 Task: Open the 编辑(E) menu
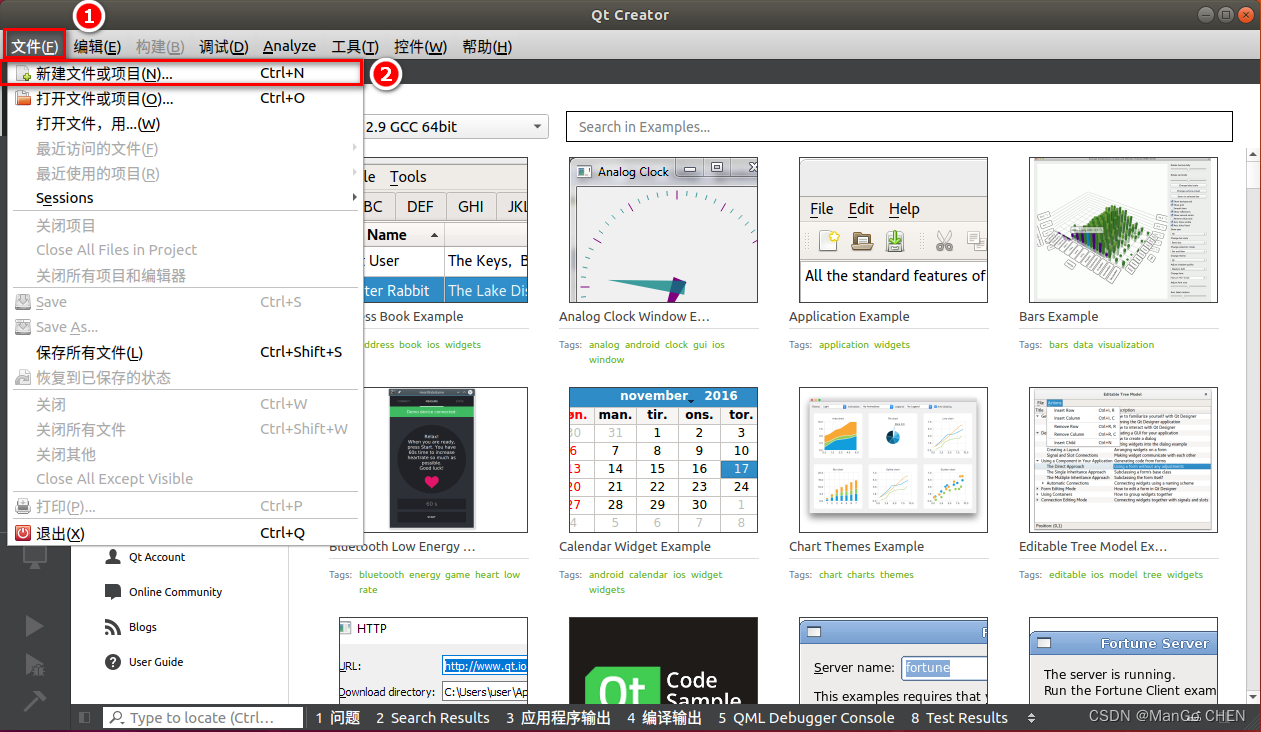[x=97, y=46]
